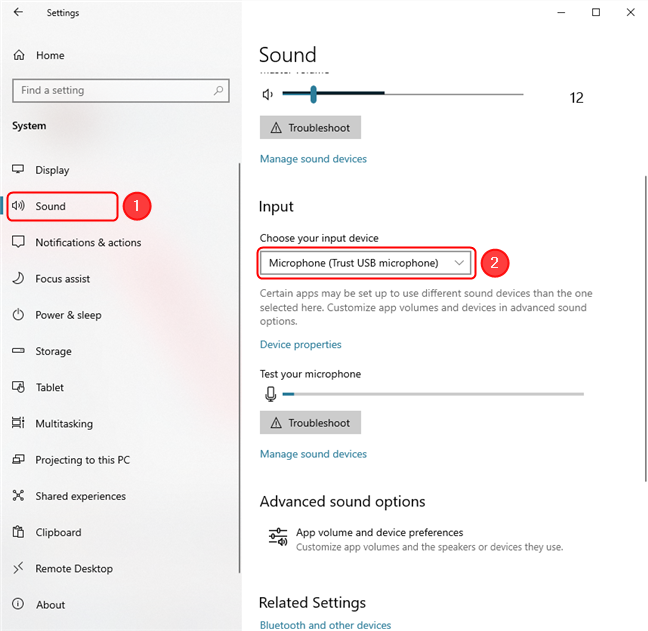The image size is (648, 631).
Task: Open the input device dropdown
Action: click(365, 263)
